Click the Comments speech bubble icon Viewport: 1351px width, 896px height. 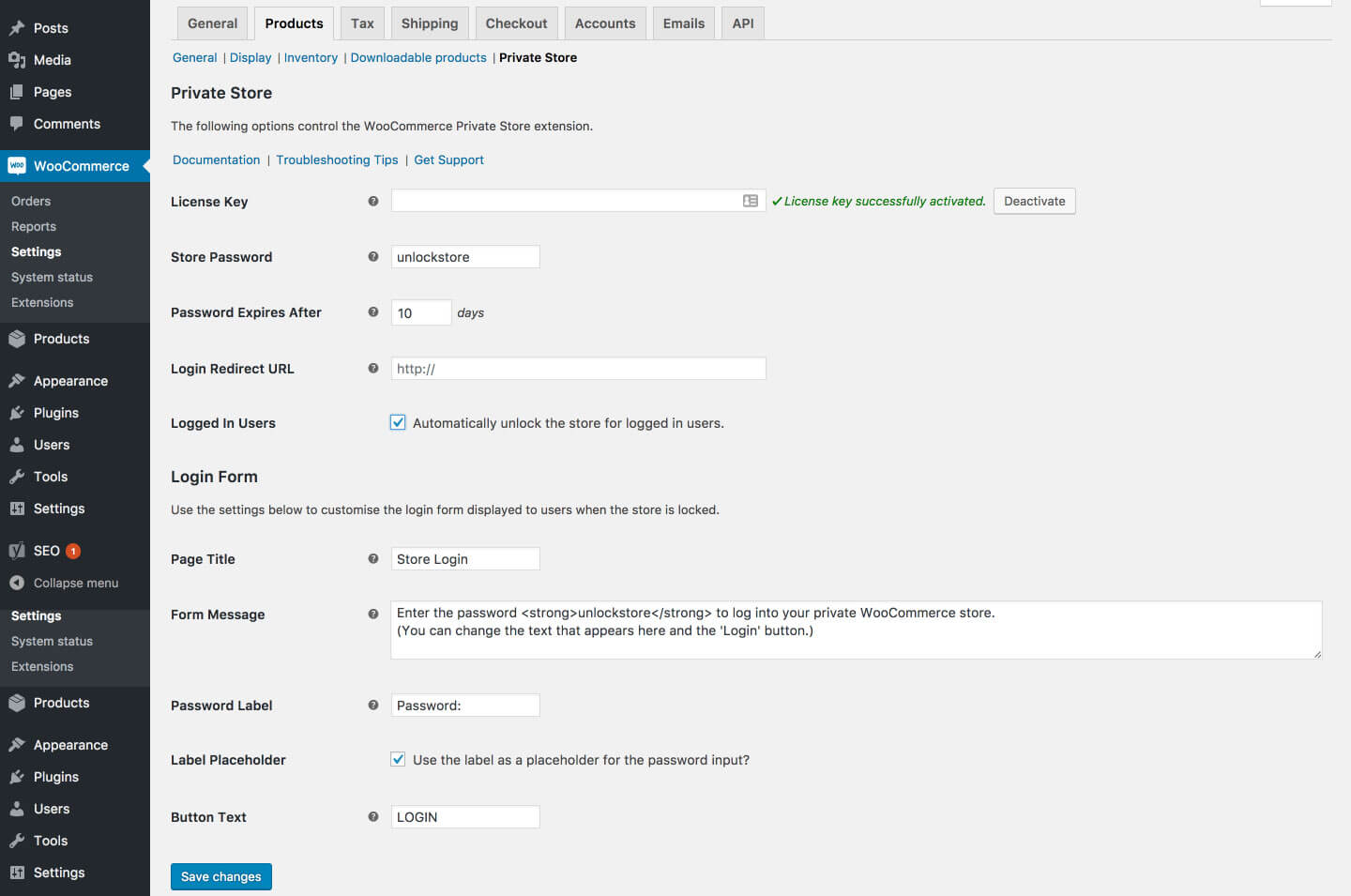coord(17,123)
